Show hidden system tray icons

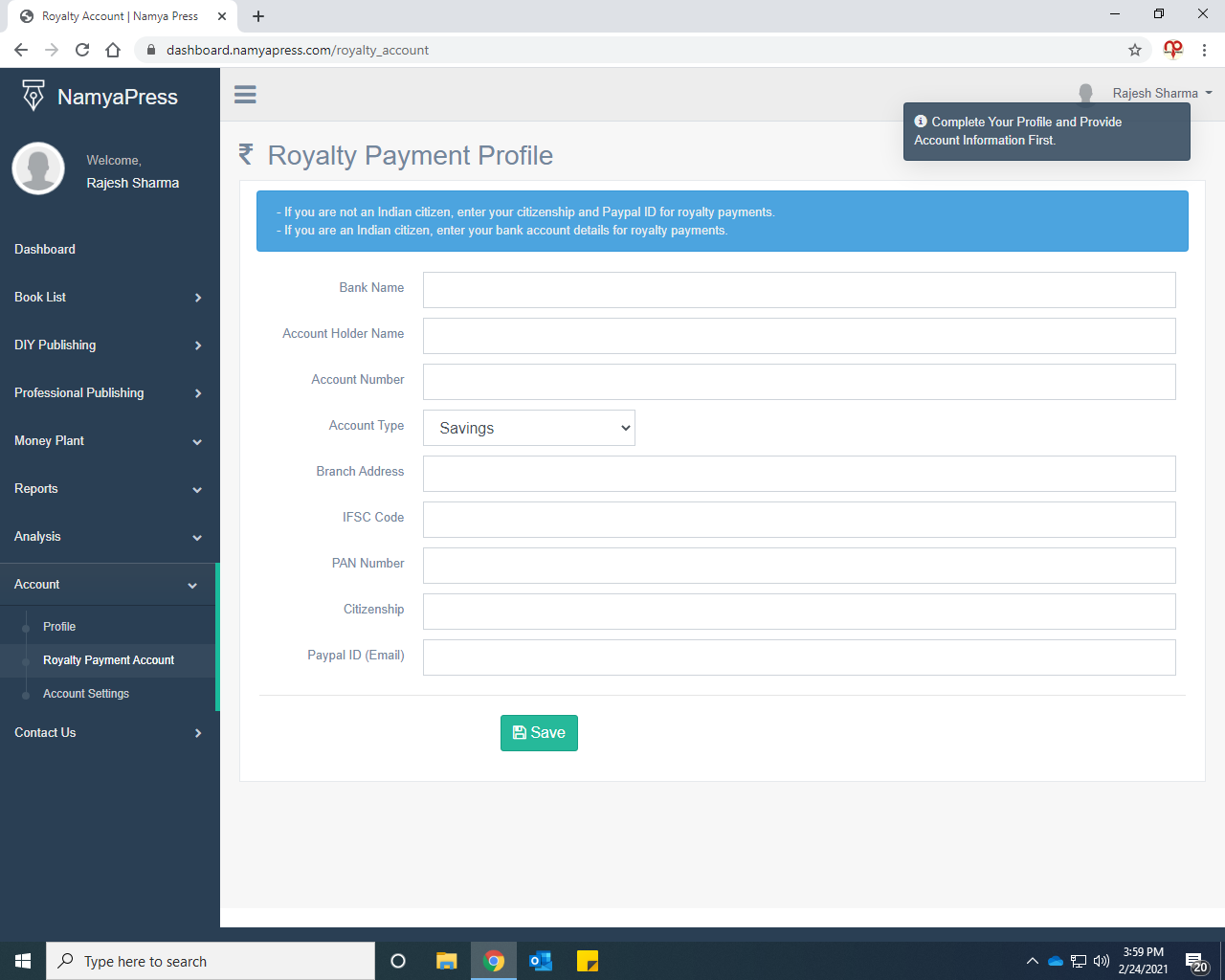1032,961
